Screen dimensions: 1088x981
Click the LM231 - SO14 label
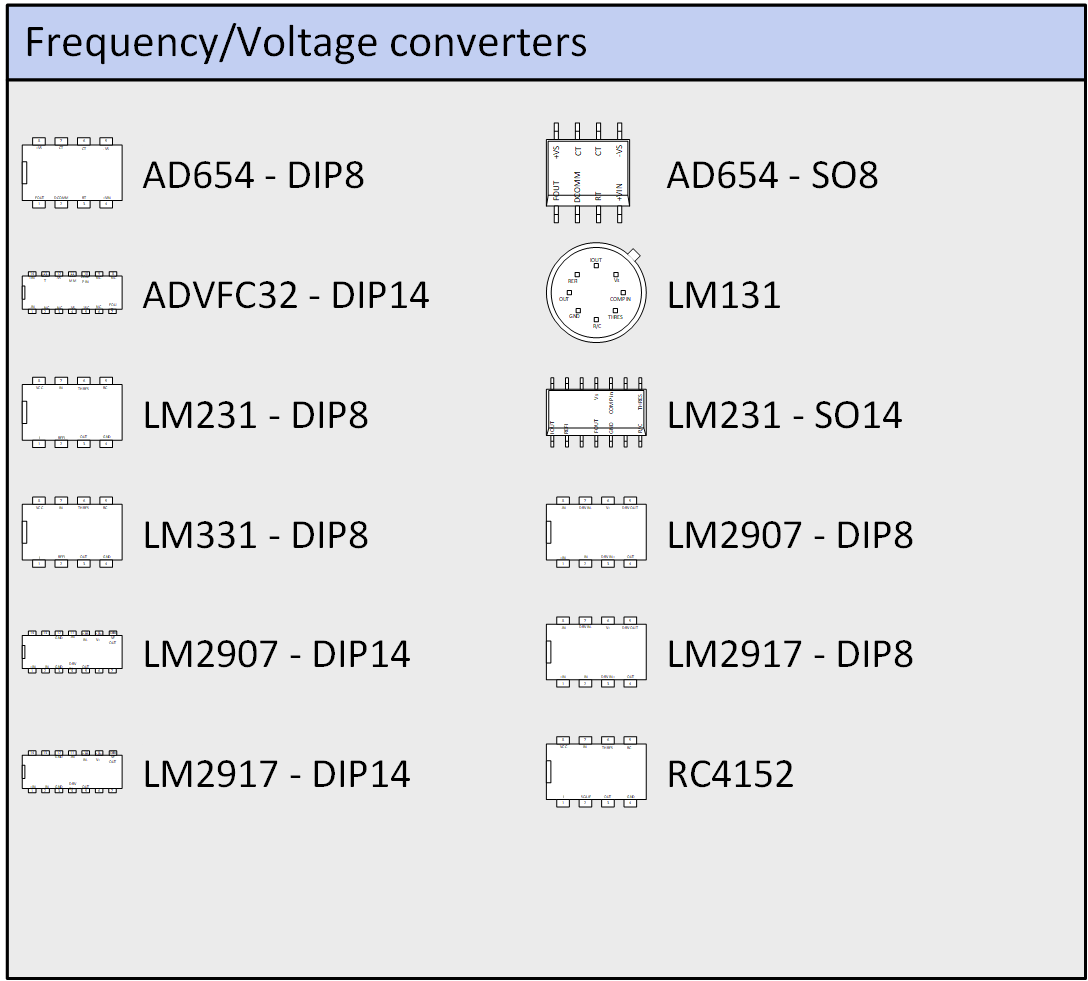click(784, 415)
